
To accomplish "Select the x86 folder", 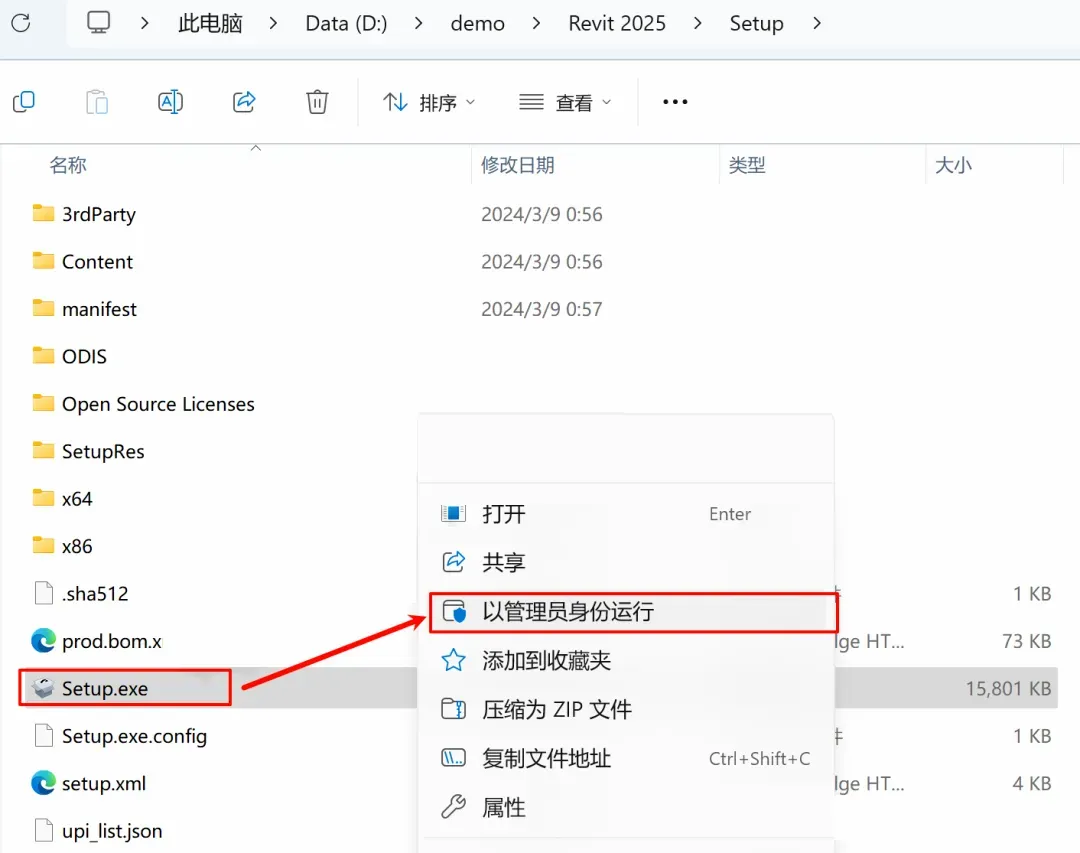I will 76,547.
